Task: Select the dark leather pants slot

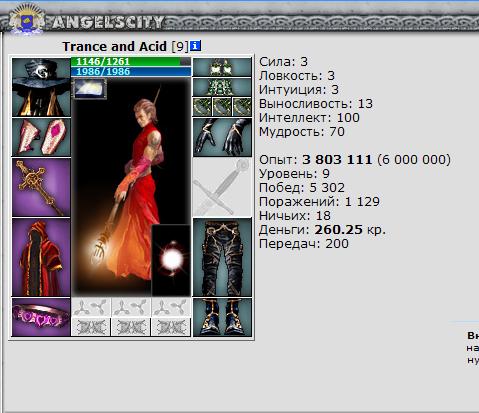Action: [x=222, y=257]
